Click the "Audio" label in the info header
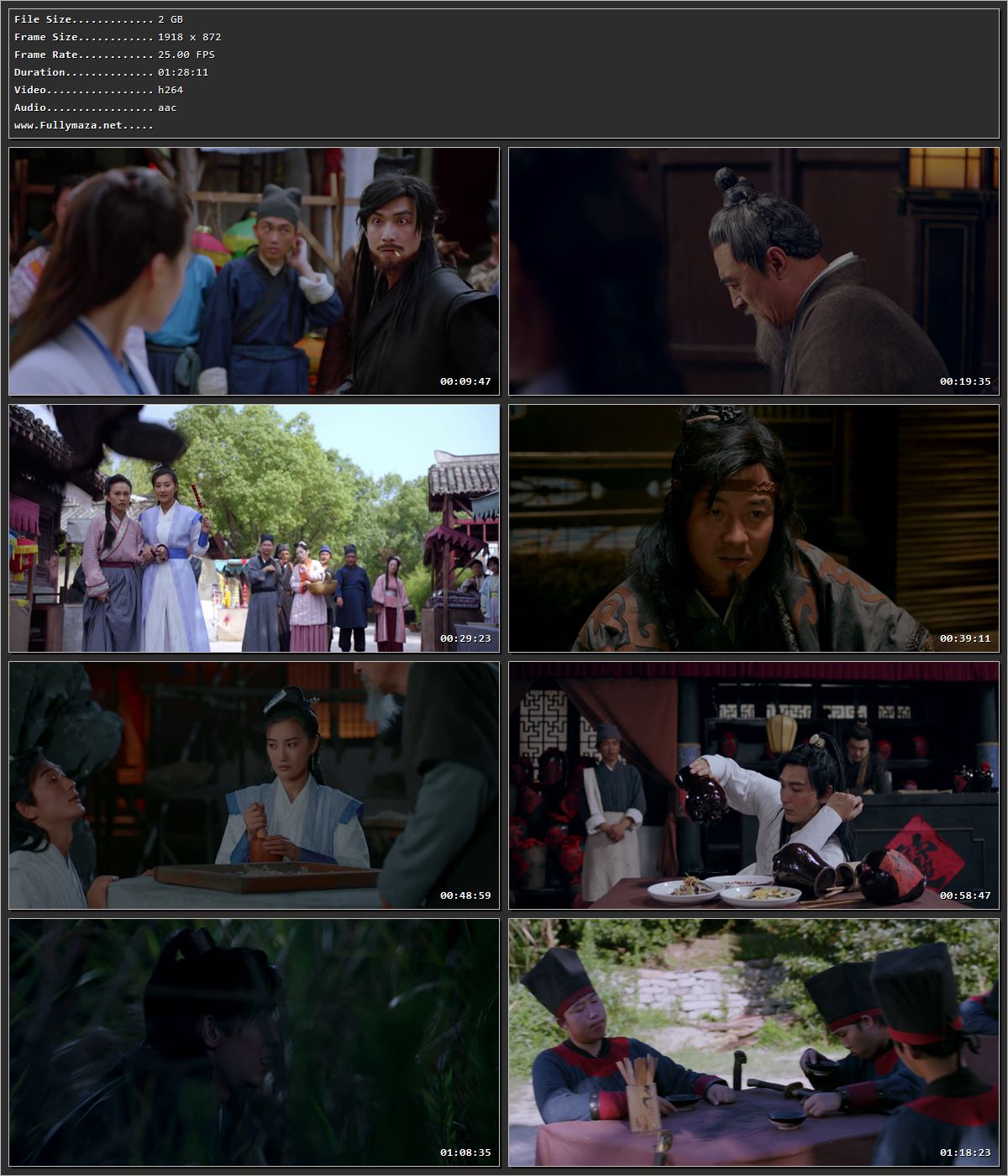Screen dimensions: 1008x1176 coord(30,108)
